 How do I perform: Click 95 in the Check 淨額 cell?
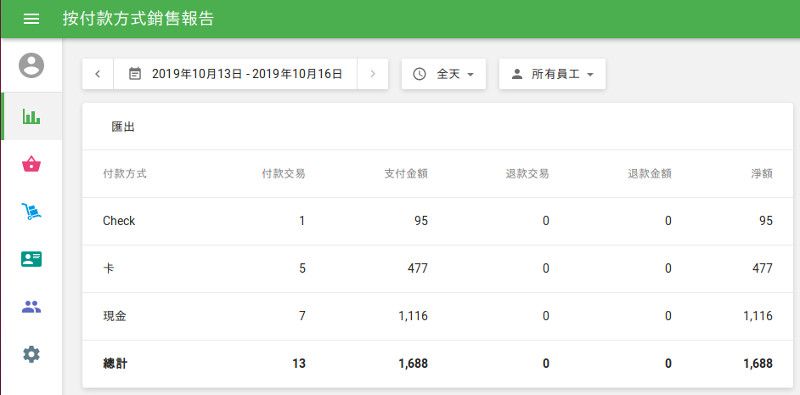pyautogui.click(x=766, y=221)
